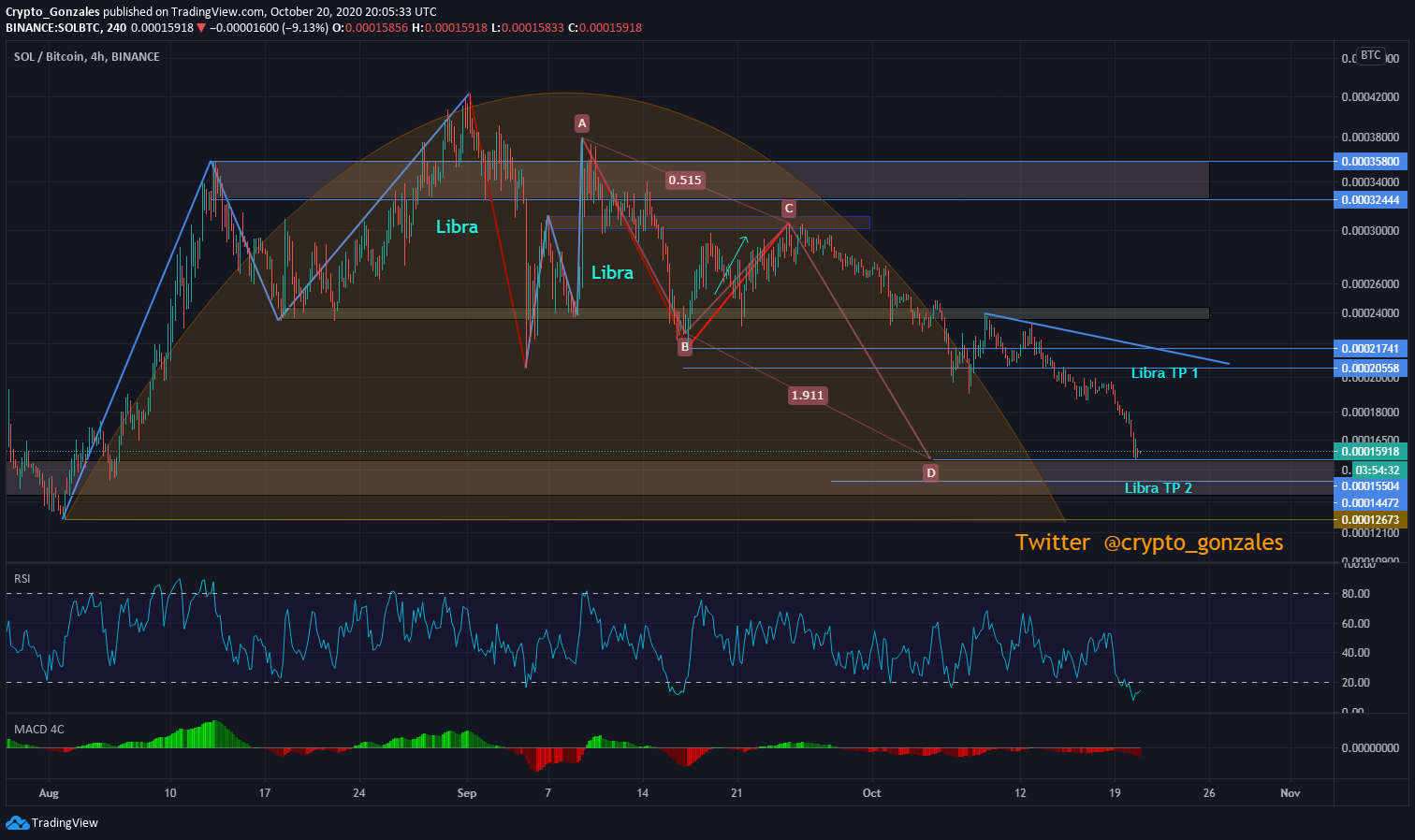Select the pattern point label D

pyautogui.click(x=931, y=473)
